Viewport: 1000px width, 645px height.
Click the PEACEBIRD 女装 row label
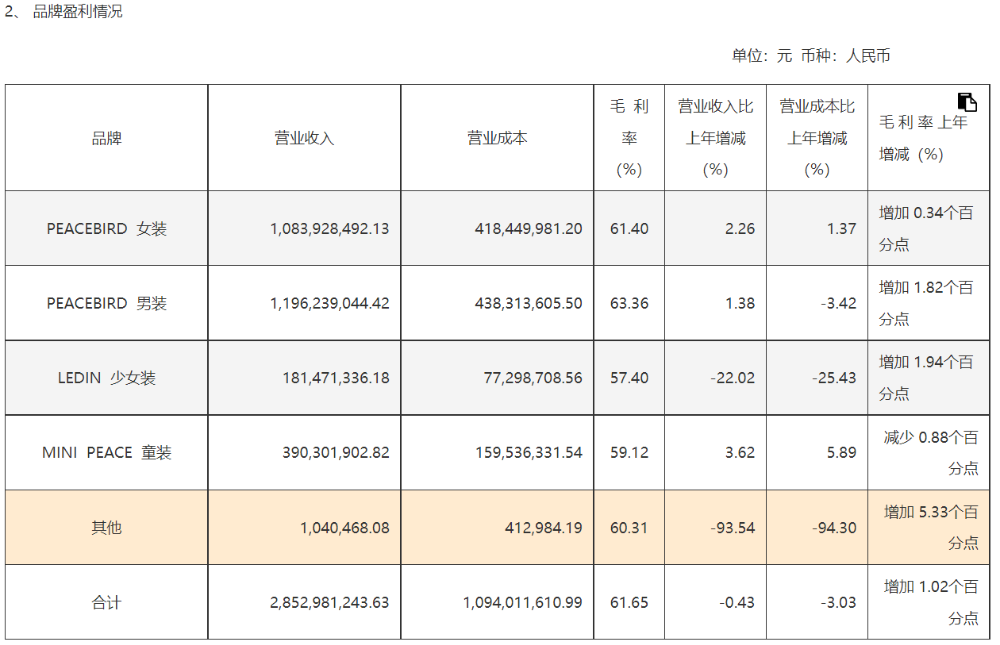107,228
